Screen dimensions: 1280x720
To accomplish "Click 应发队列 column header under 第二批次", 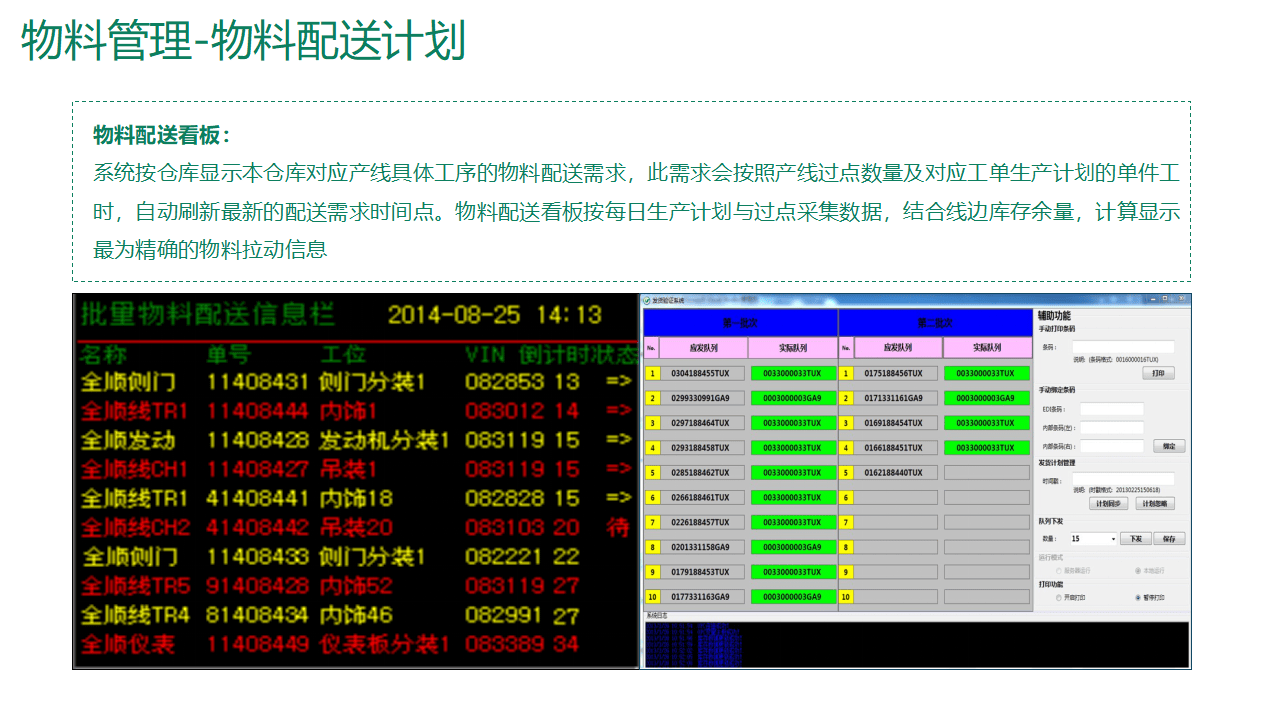I will pos(898,348).
